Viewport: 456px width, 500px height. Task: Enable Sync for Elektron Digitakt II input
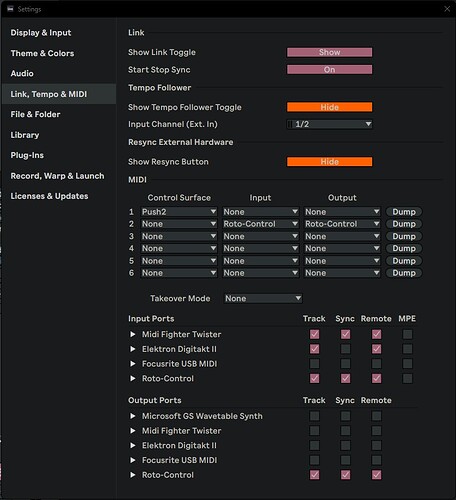[345, 349]
